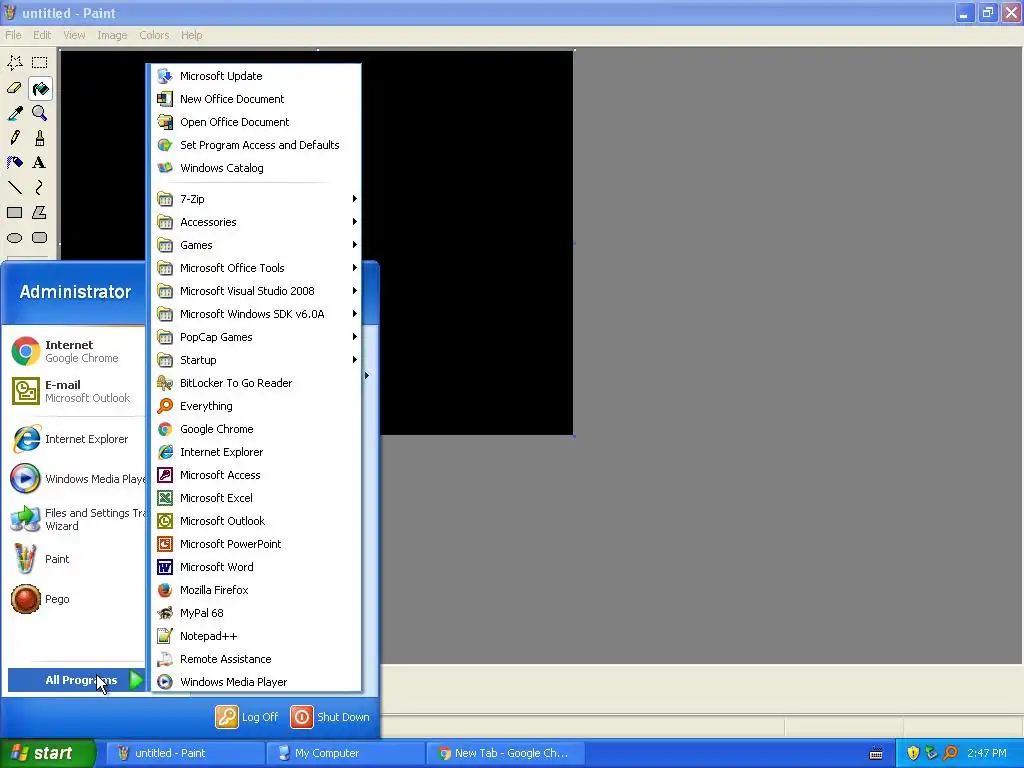Viewport: 1024px width, 768px height.
Task: Click the security shield tray icon
Action: [x=913, y=753]
